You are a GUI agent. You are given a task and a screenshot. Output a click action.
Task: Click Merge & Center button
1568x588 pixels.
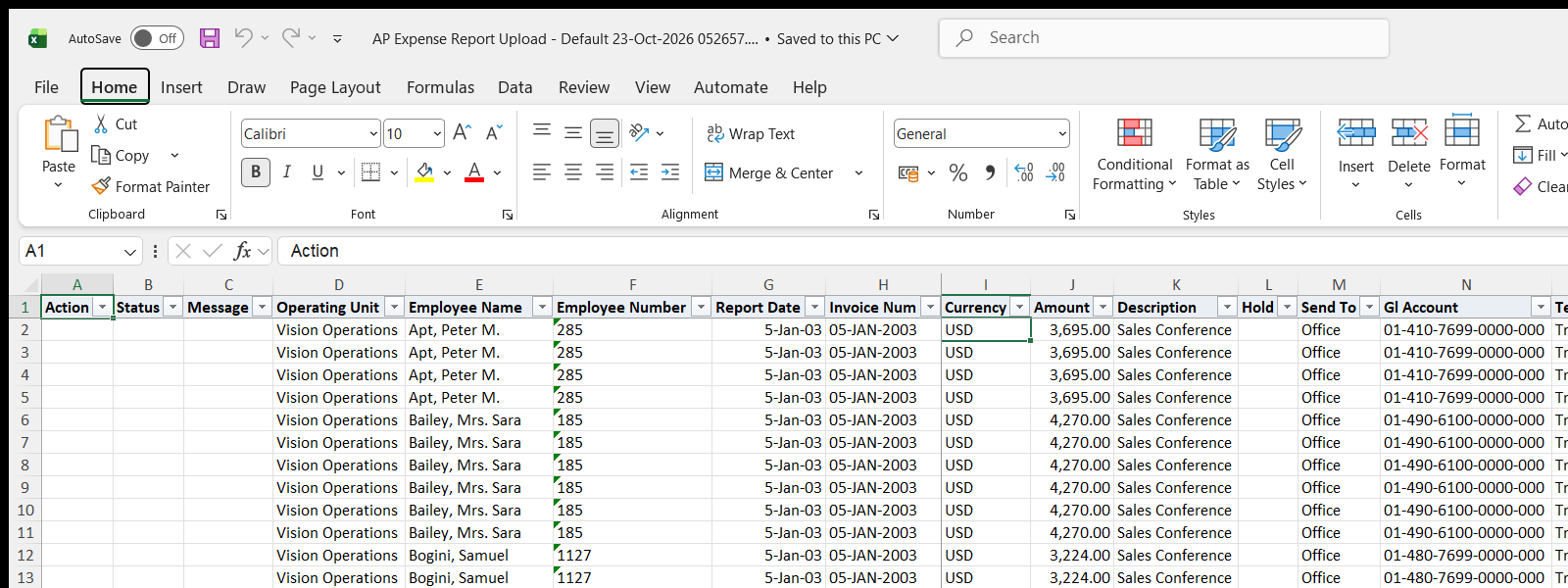point(769,173)
